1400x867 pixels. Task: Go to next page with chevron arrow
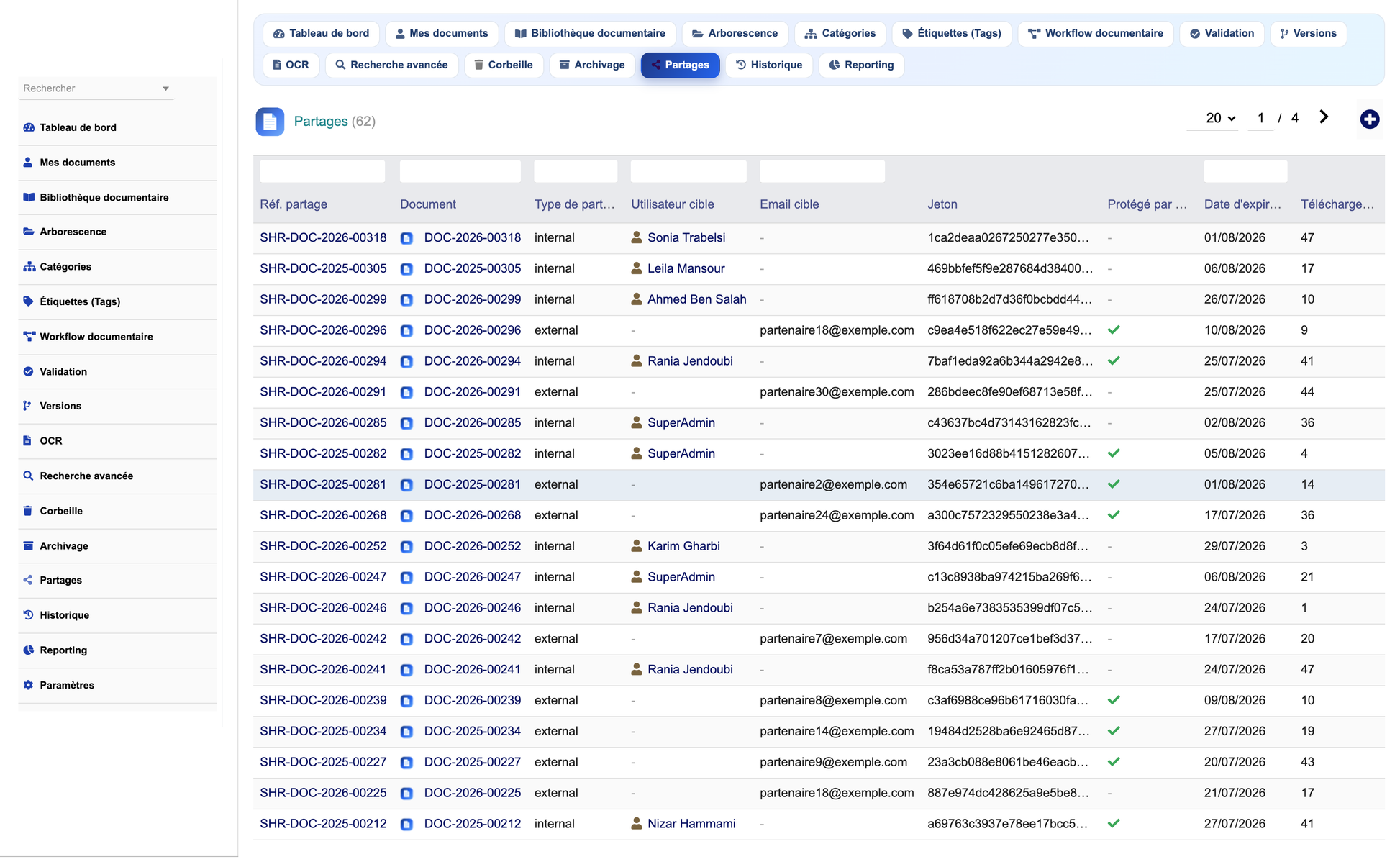click(x=1324, y=117)
